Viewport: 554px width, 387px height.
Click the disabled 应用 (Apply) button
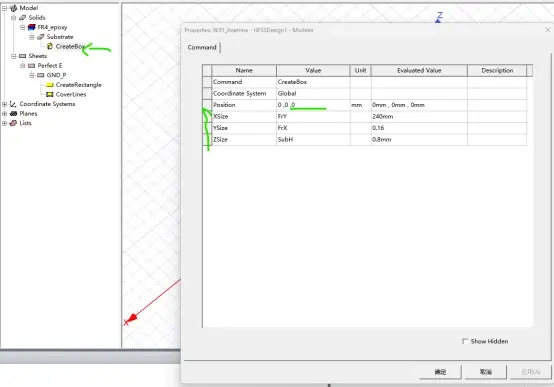click(531, 372)
